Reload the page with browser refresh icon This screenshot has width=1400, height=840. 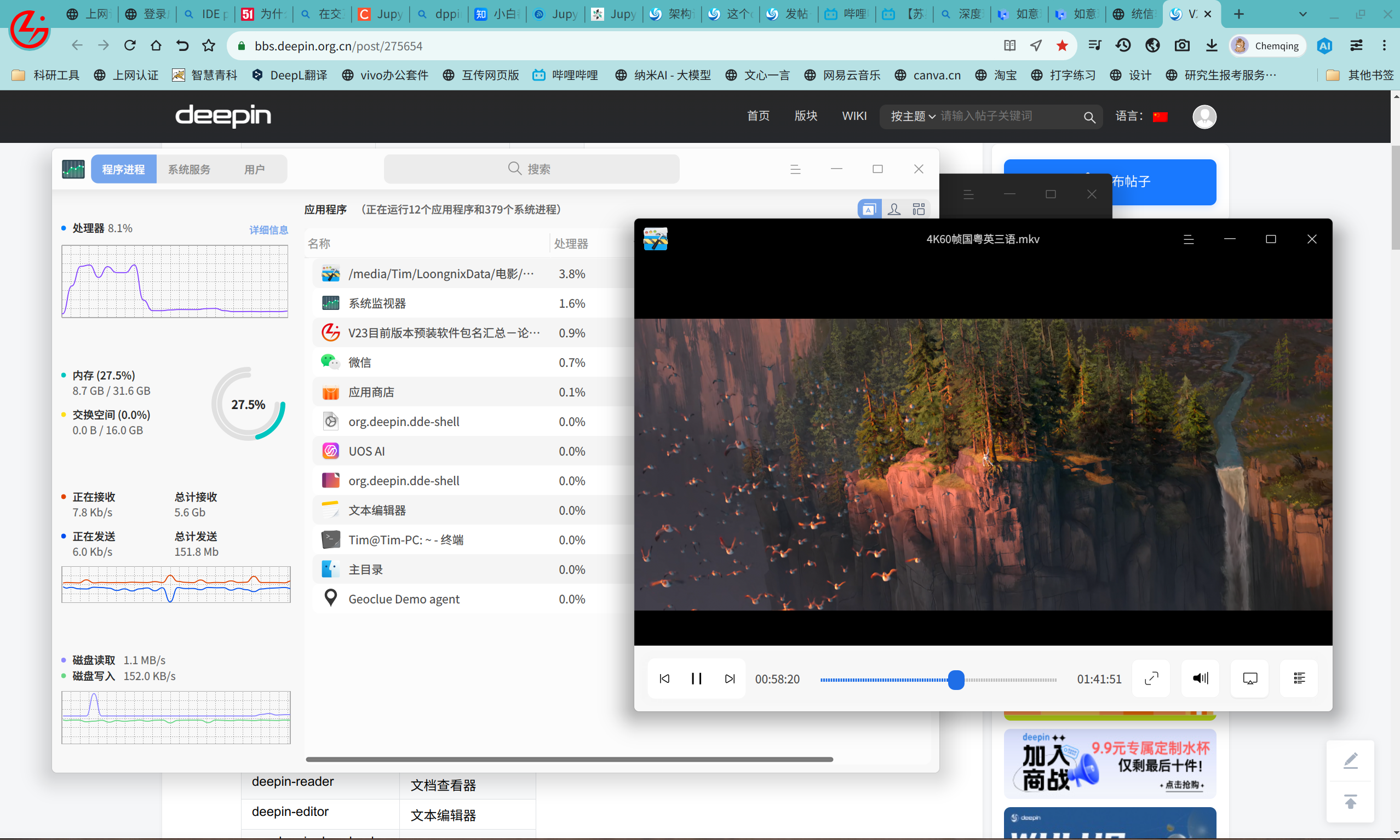coord(130,45)
